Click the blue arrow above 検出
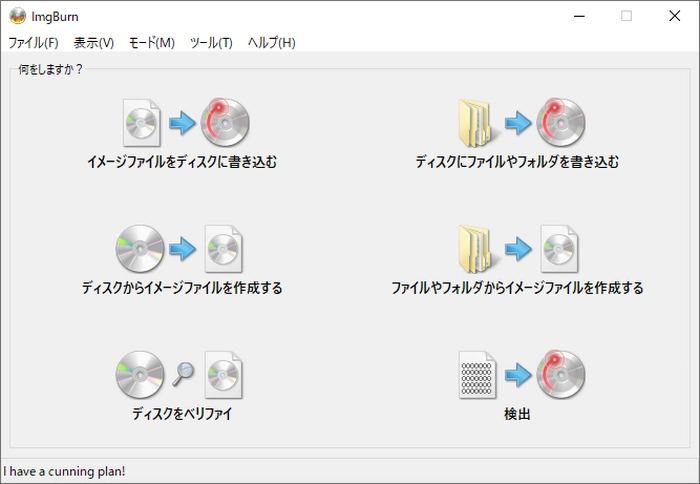Screen dimensions: 700x484 click(x=518, y=375)
